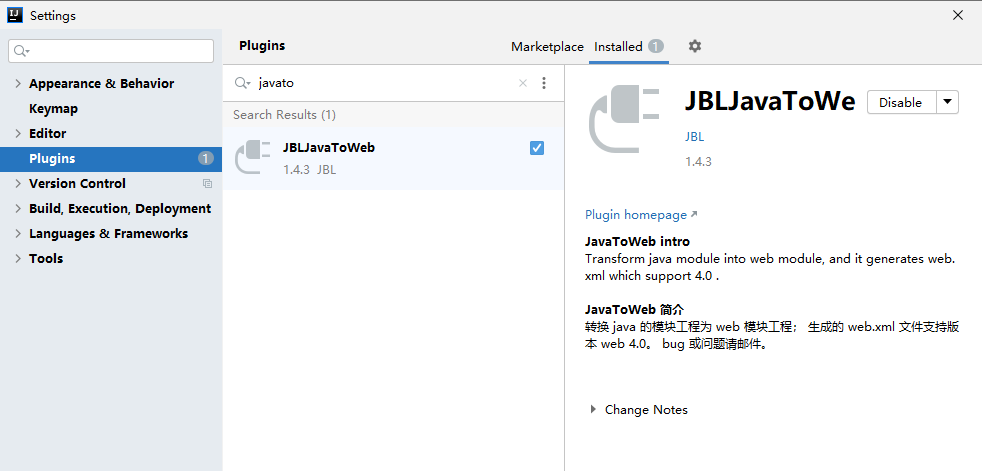
Task: Uncheck the JBLJavaToWeb enabled checkbox
Action: 537,148
